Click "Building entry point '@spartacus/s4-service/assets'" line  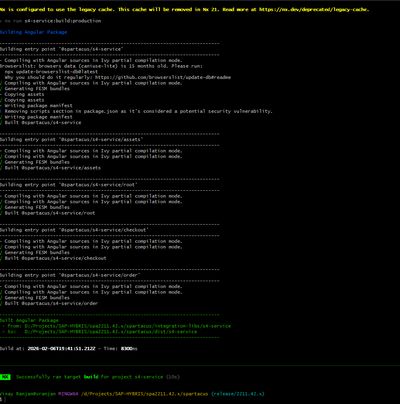71,140
